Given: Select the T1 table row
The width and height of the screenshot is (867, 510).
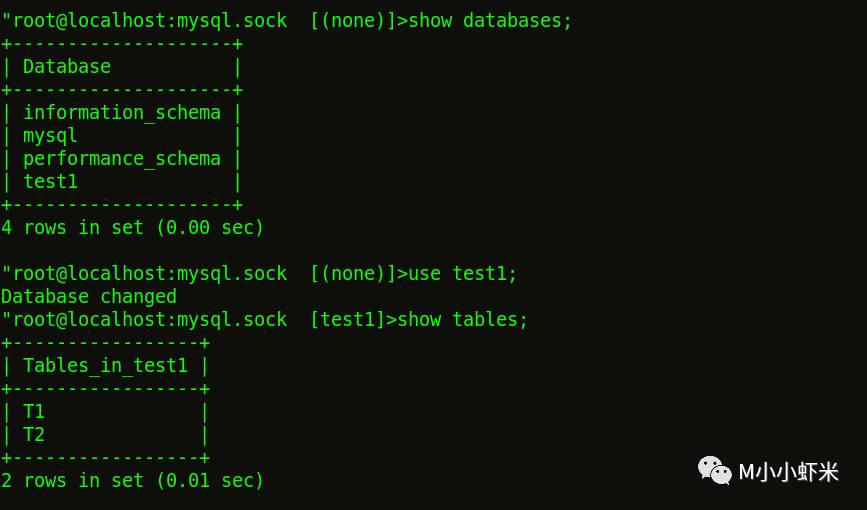Looking at the screenshot, I should [34, 411].
